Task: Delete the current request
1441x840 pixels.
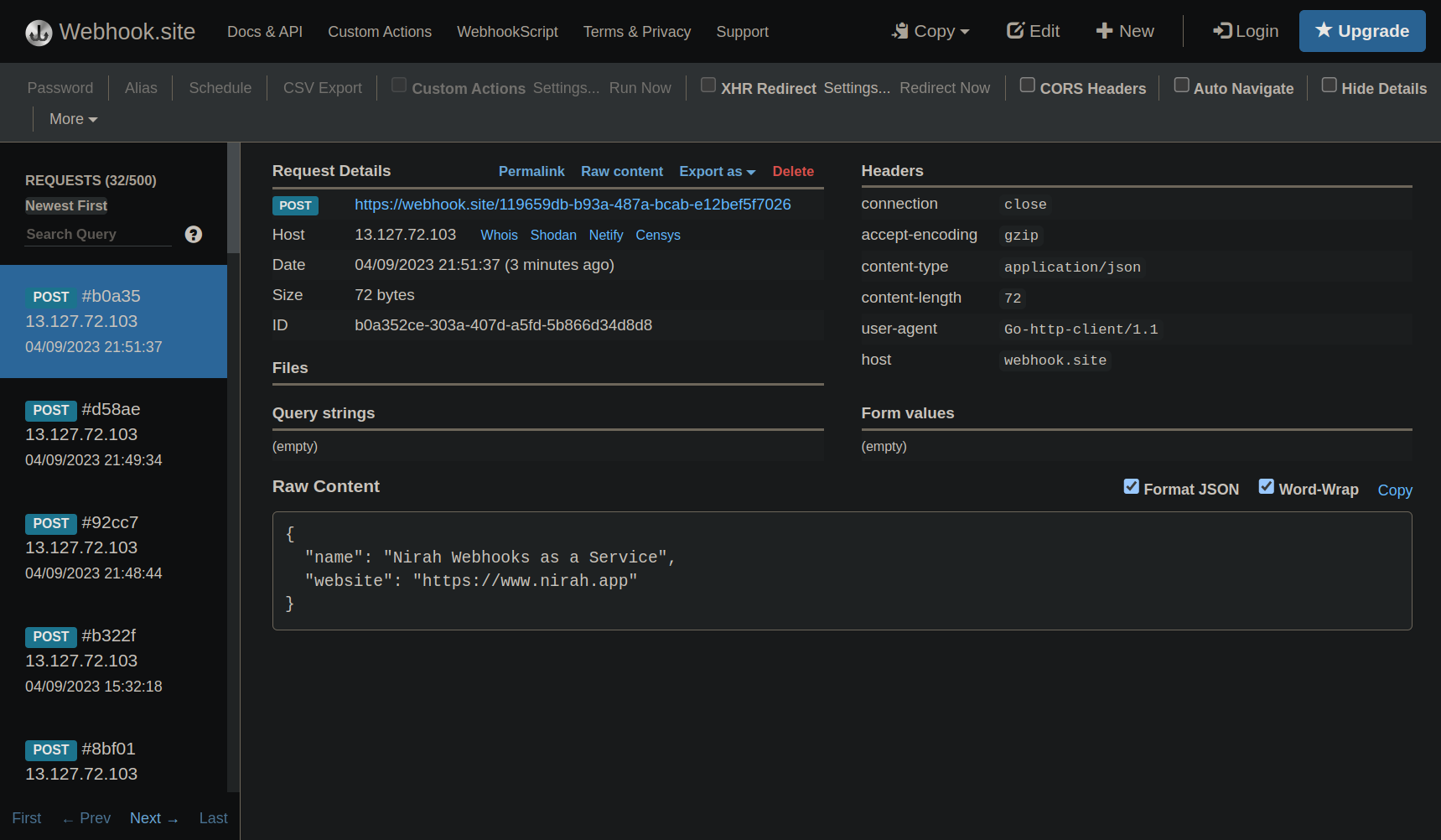Action: tap(792, 171)
